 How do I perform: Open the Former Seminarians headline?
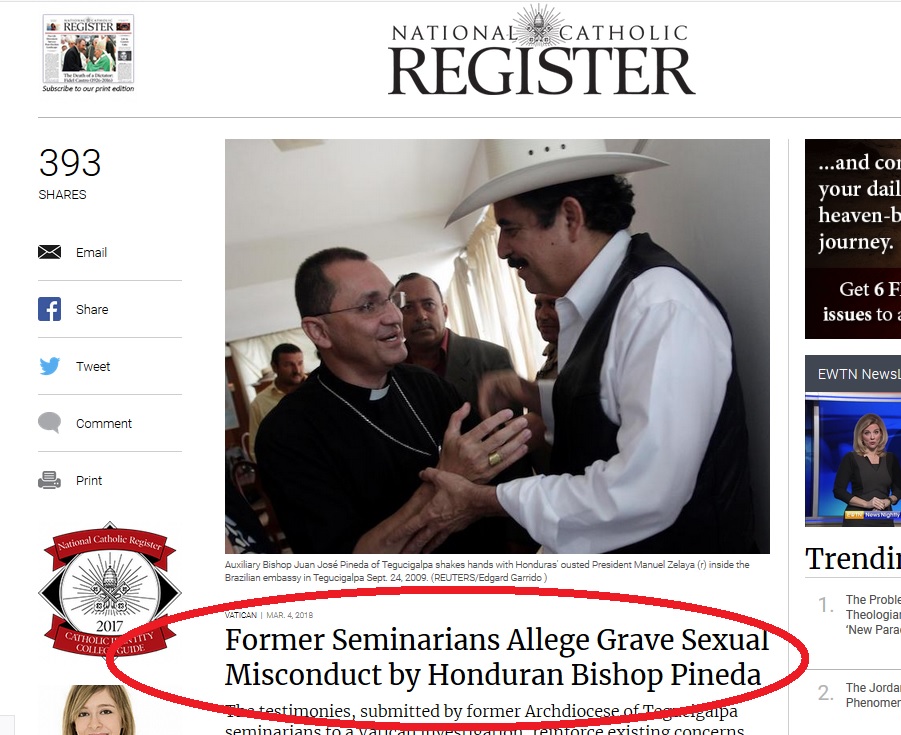point(497,657)
